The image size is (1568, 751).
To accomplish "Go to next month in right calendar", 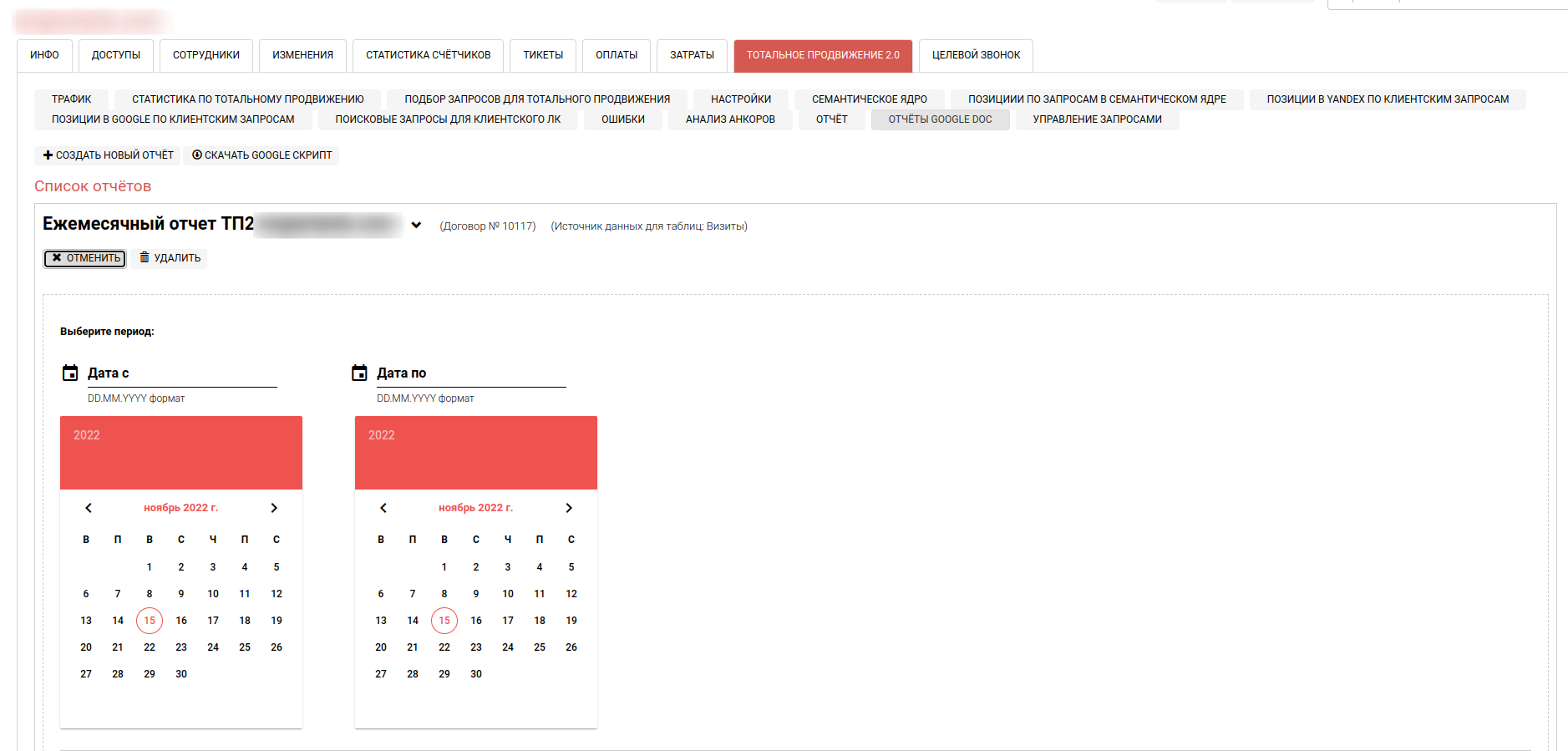I will pyautogui.click(x=569, y=508).
